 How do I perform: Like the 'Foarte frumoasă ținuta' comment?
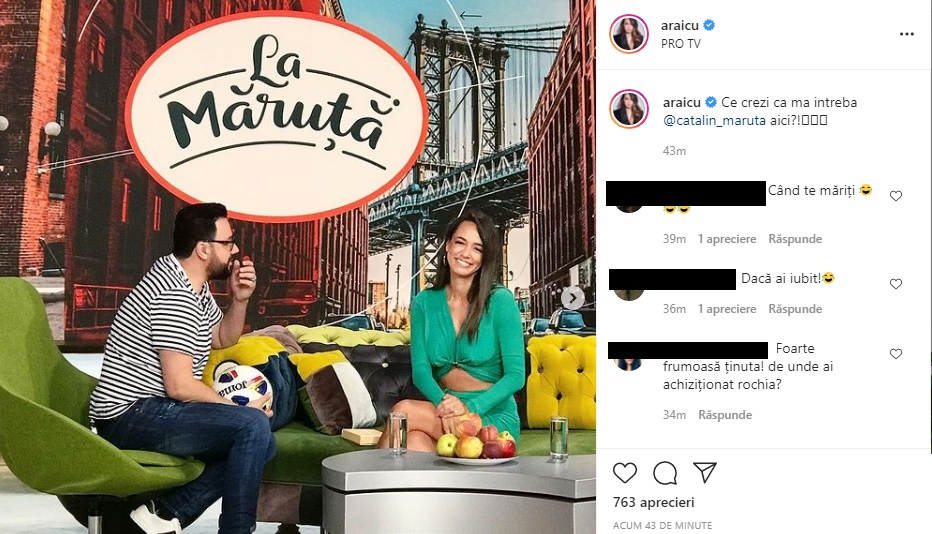click(896, 354)
